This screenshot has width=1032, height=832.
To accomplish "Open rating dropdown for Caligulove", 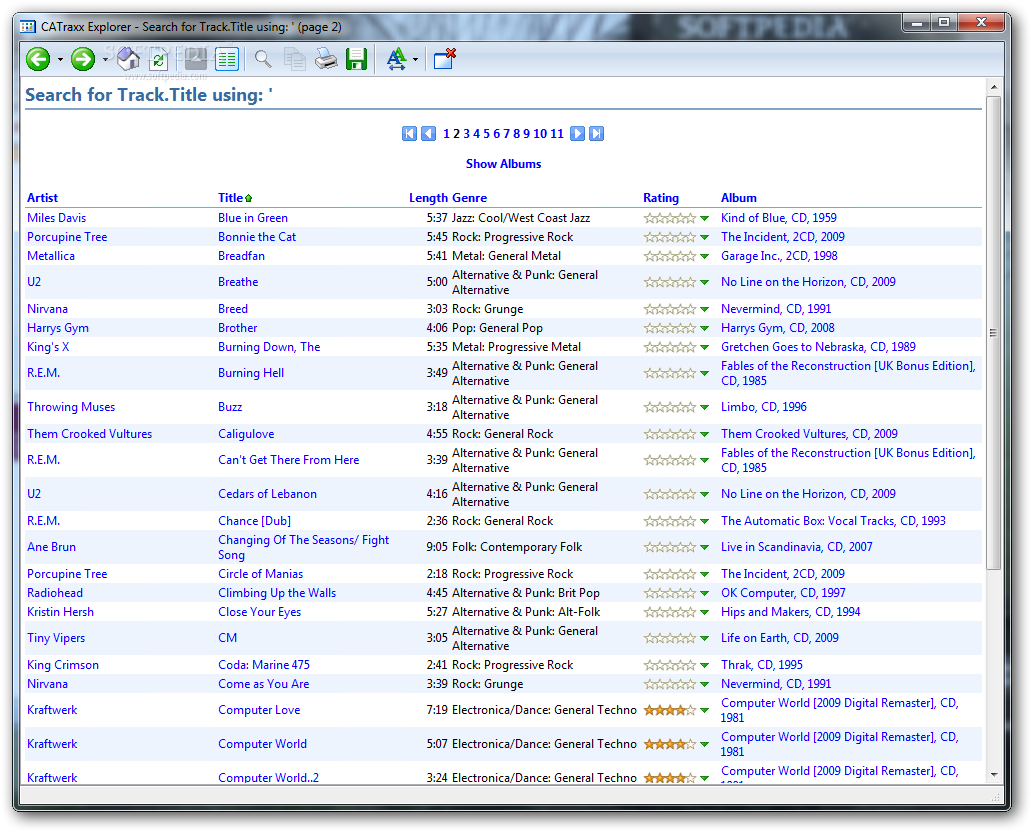I will point(704,434).
